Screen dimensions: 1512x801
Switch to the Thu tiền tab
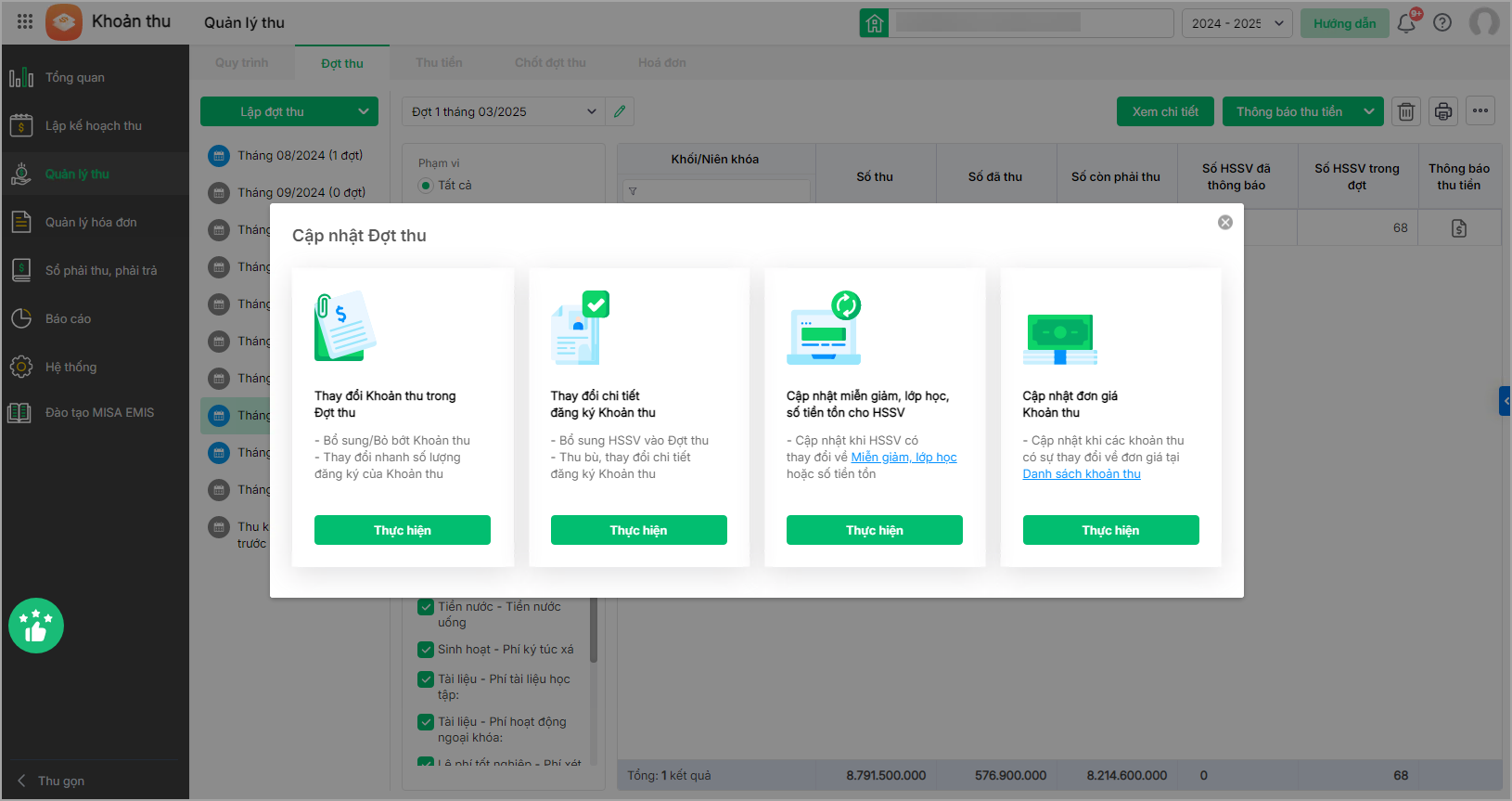coord(439,63)
